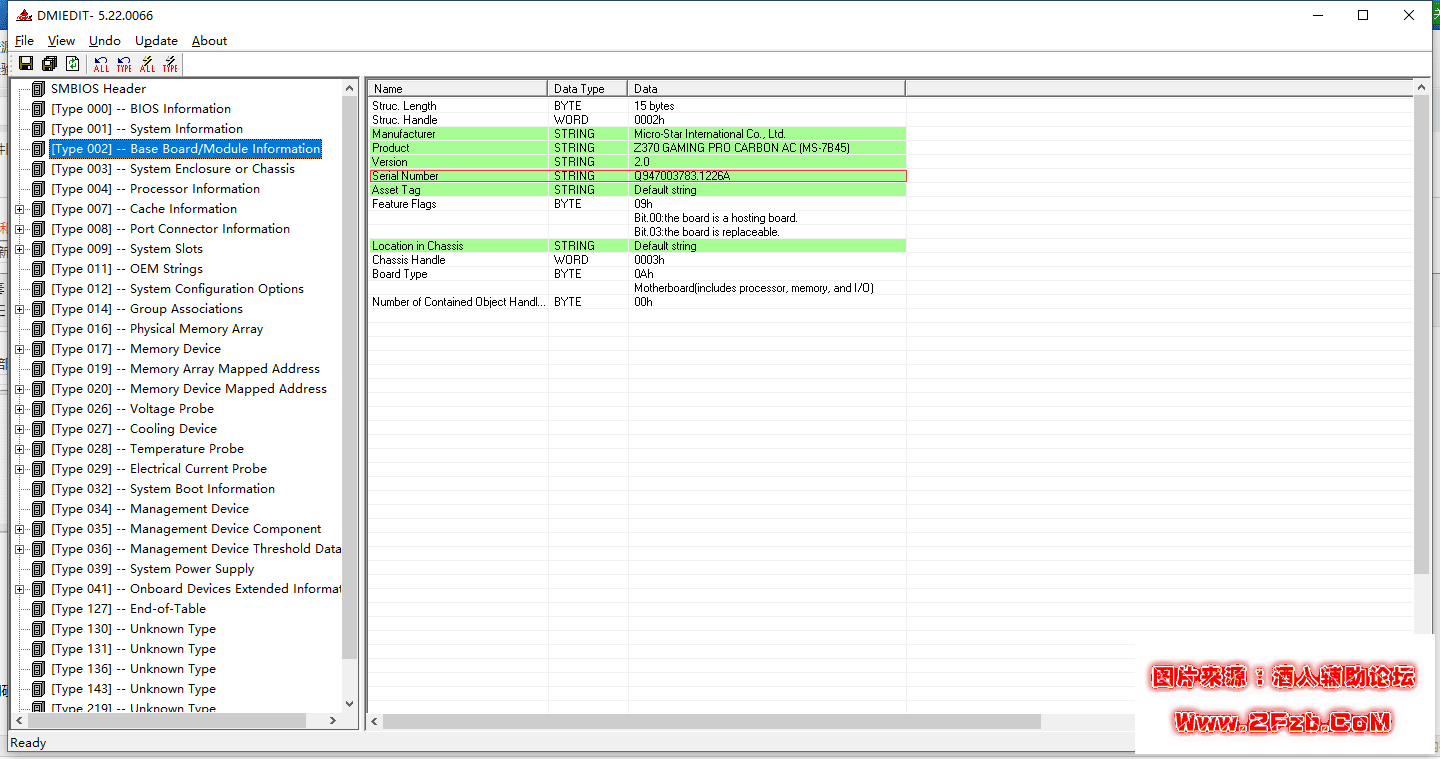
Task: Click the icon beside Type 143 Unknown Type
Action: click(x=38, y=689)
